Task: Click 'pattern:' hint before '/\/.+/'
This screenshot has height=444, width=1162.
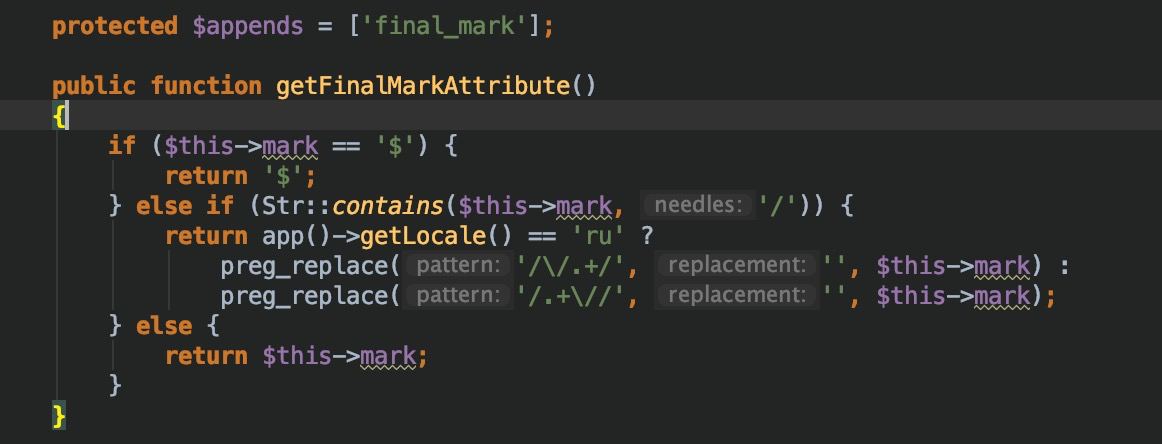Action: tap(459, 265)
